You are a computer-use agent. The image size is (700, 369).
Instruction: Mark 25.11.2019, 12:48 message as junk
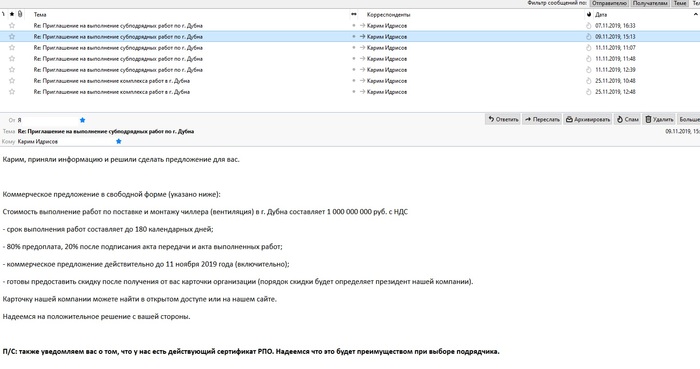(x=588, y=91)
